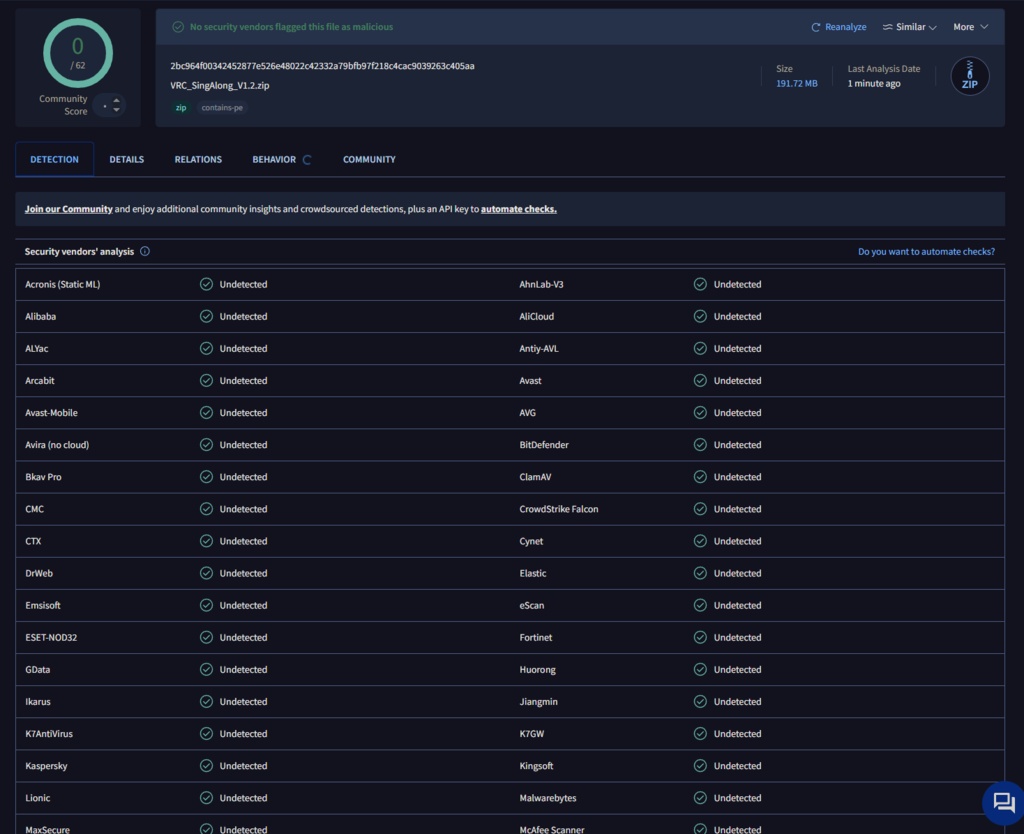The height and width of the screenshot is (834, 1024).
Task: Vote community score down arrow
Action: pos(116,110)
